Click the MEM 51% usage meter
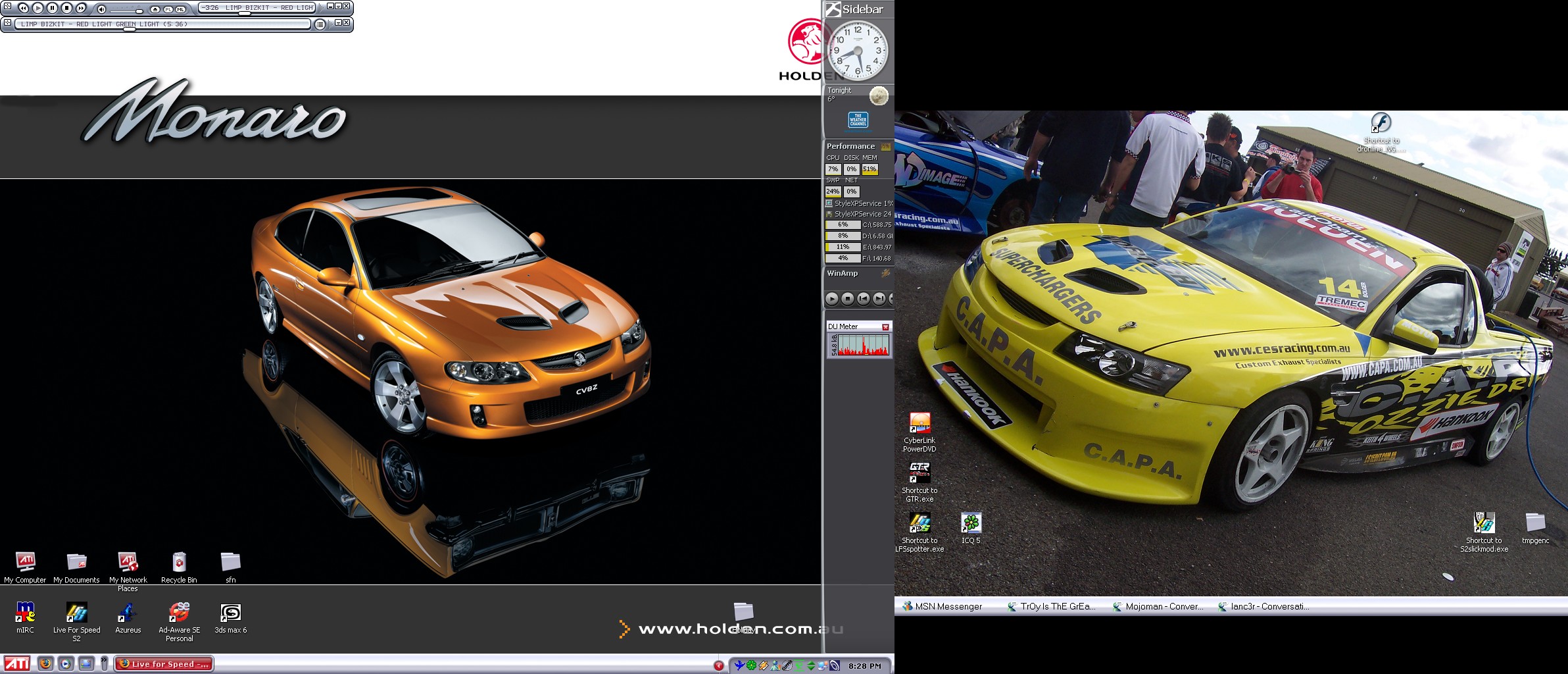The image size is (1568, 674). [x=870, y=169]
